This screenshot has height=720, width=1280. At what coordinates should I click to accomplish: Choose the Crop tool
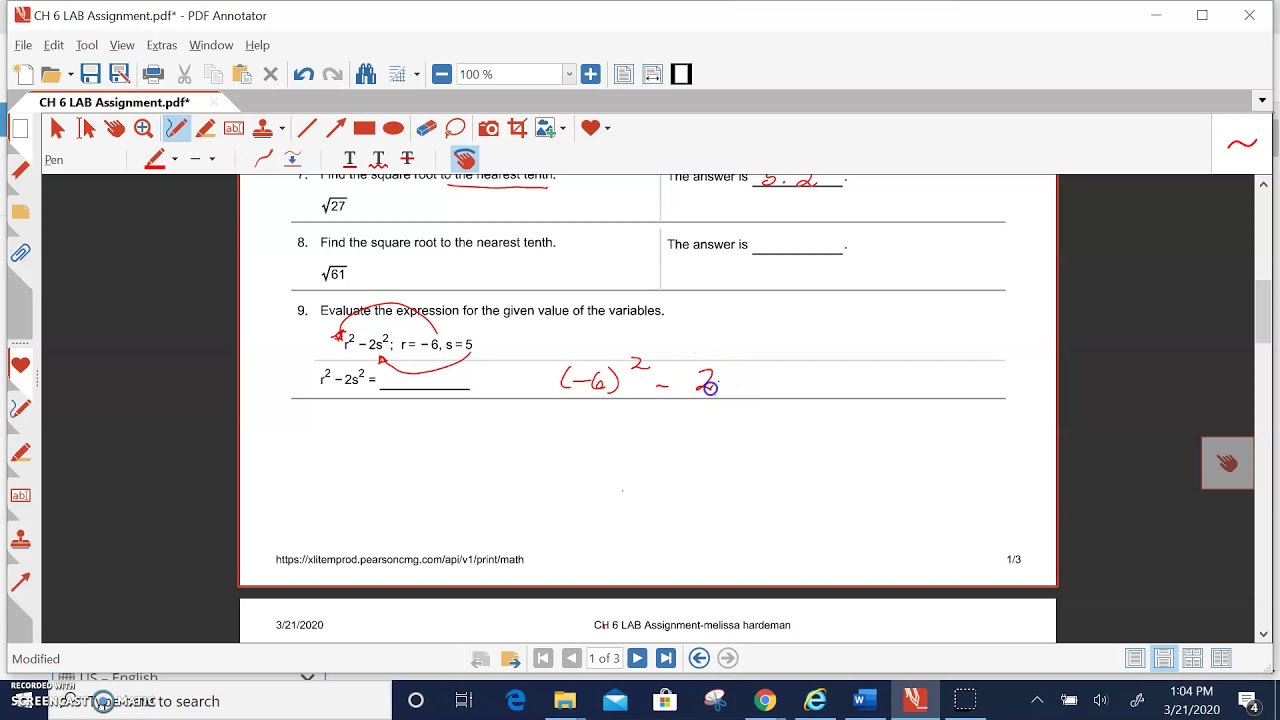click(517, 128)
